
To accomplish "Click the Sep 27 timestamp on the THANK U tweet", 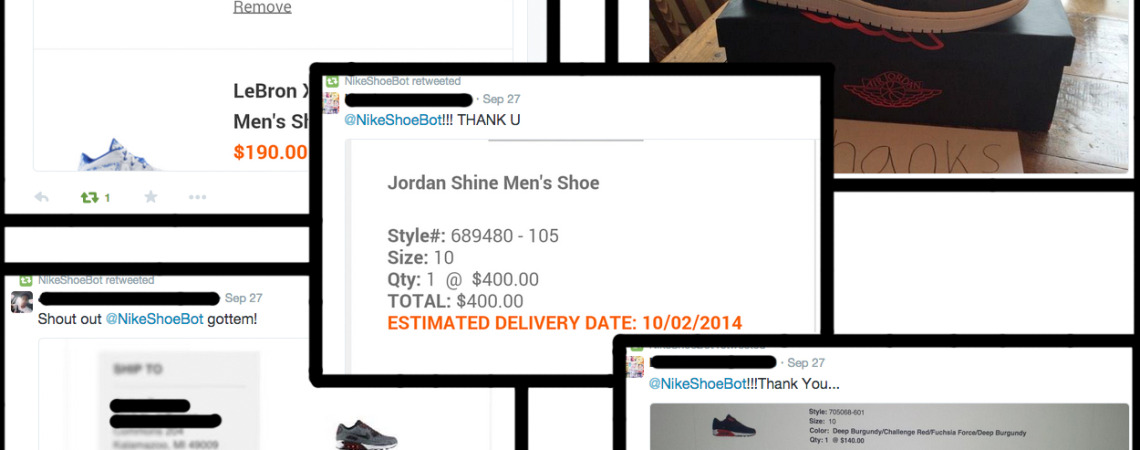I will click(502, 100).
